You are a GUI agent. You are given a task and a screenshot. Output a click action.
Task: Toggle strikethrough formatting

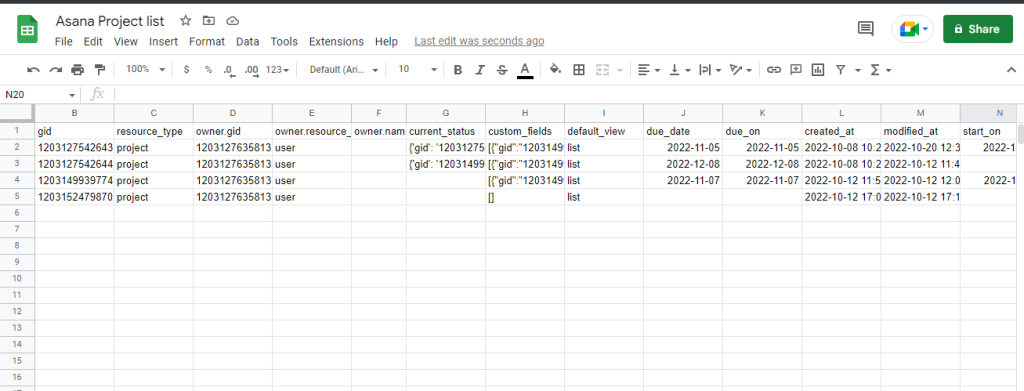[502, 69]
